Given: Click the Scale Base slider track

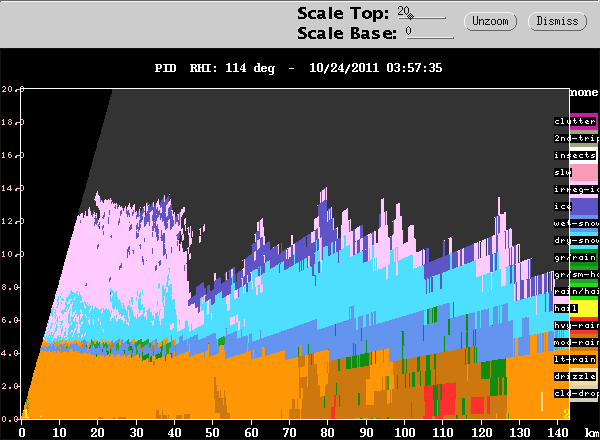Looking at the screenshot, I should [430, 37].
